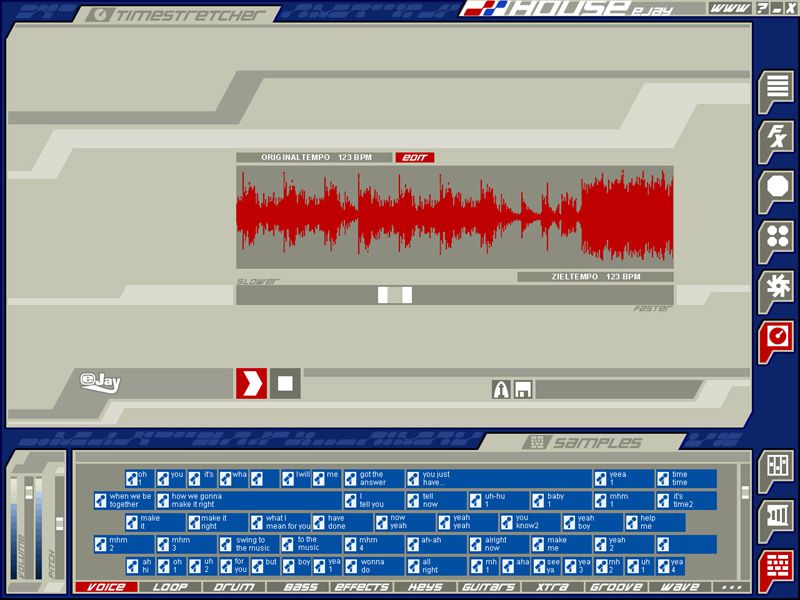Click the question mark help button
800x600 pixels.
[762, 8]
